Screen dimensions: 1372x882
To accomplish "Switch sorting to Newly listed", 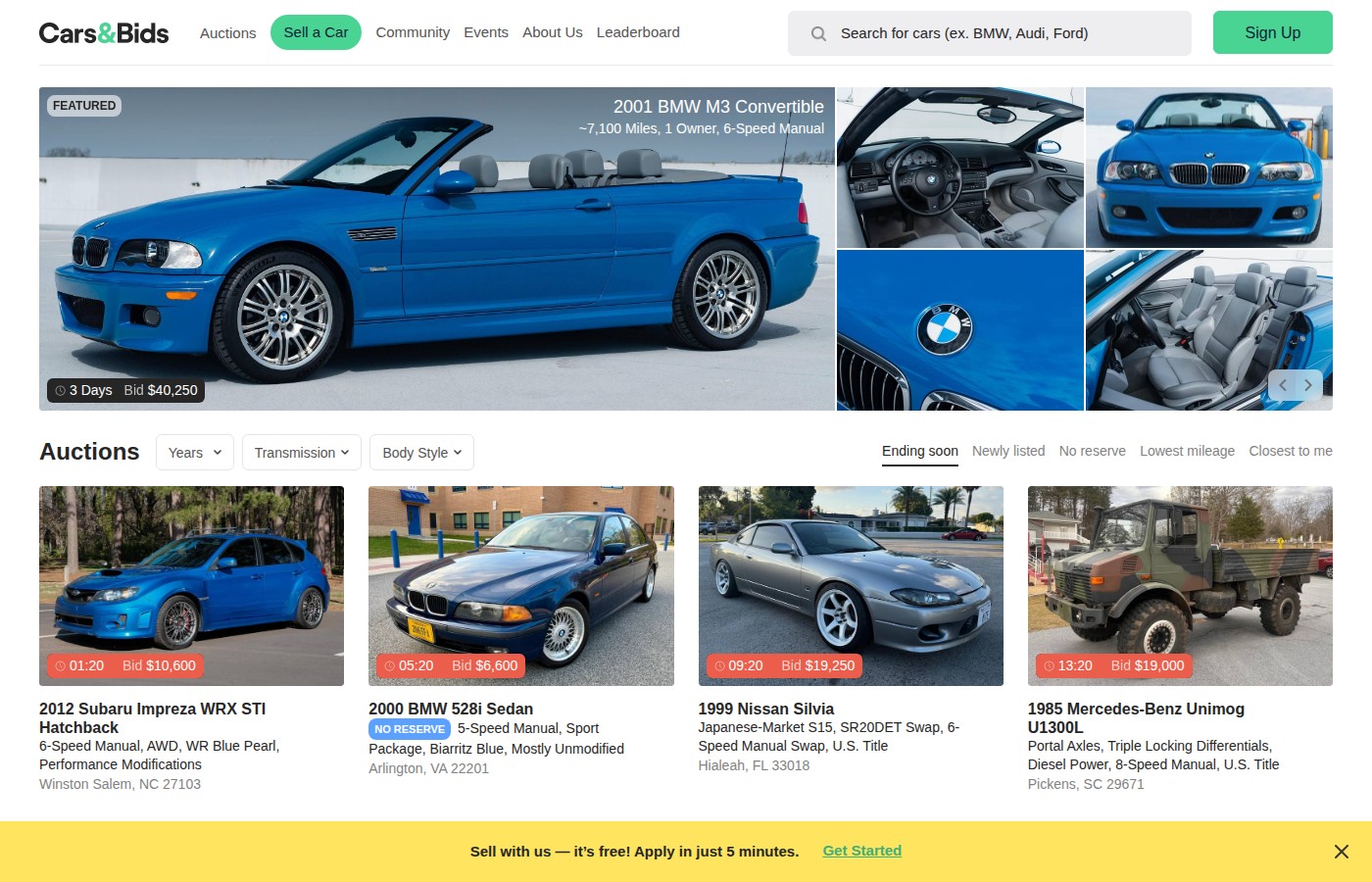I will (1008, 451).
